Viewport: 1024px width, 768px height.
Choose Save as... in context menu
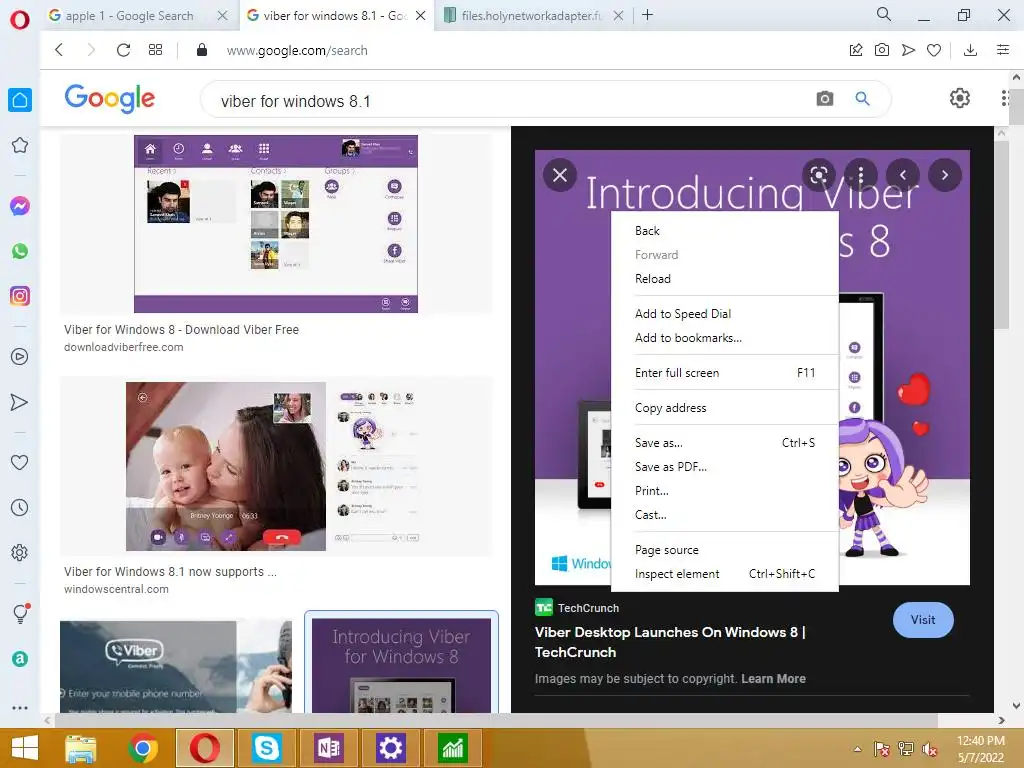[x=725, y=443]
